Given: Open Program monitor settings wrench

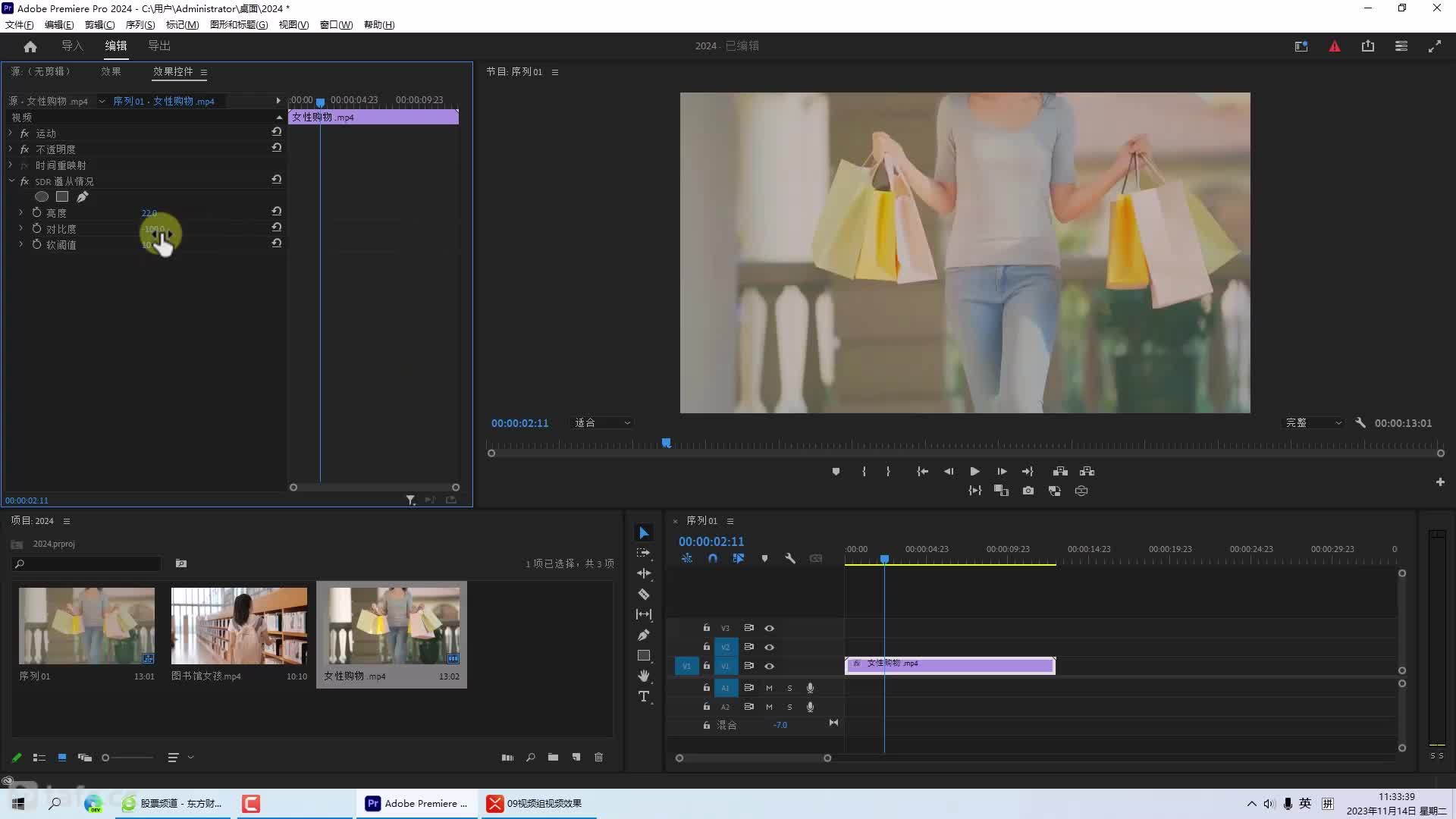Looking at the screenshot, I should coord(1360,423).
